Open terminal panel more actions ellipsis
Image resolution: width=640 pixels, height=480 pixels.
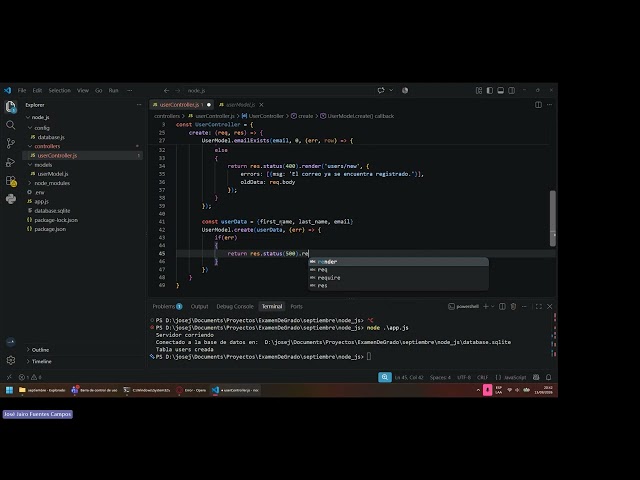pyautogui.click(x=524, y=306)
